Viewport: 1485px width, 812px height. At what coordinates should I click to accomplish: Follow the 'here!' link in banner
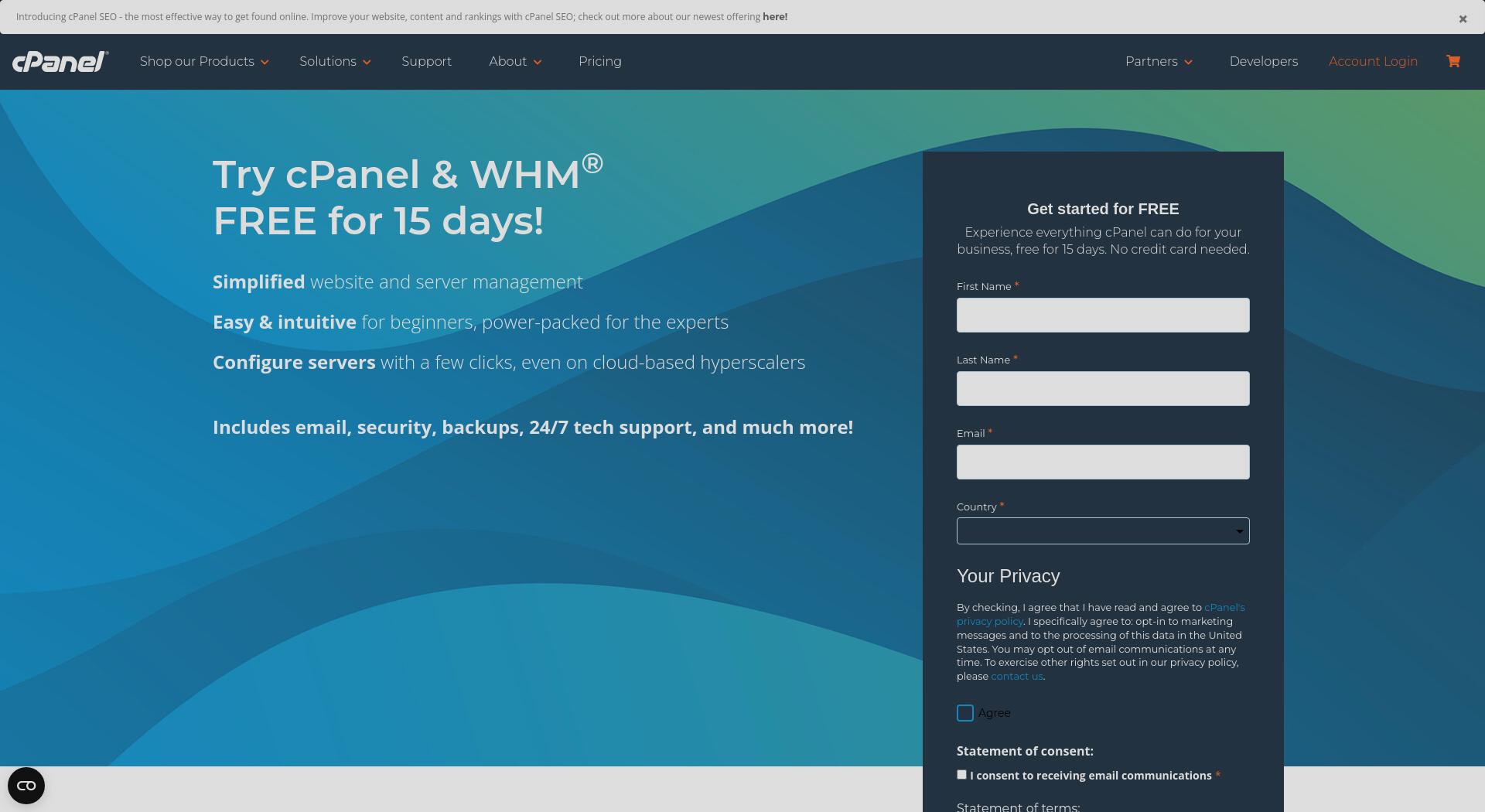(775, 16)
